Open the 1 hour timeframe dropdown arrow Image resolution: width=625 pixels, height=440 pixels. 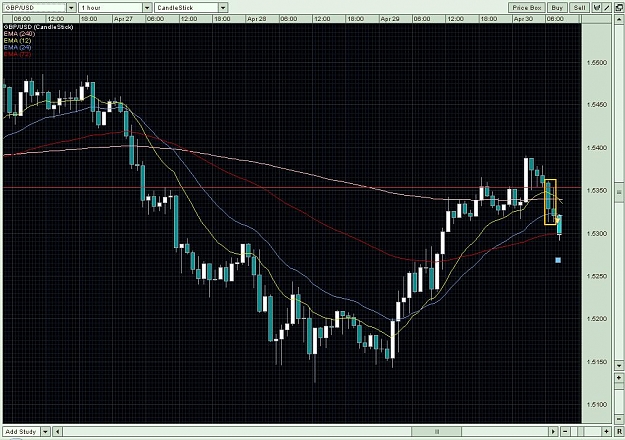click(x=147, y=8)
